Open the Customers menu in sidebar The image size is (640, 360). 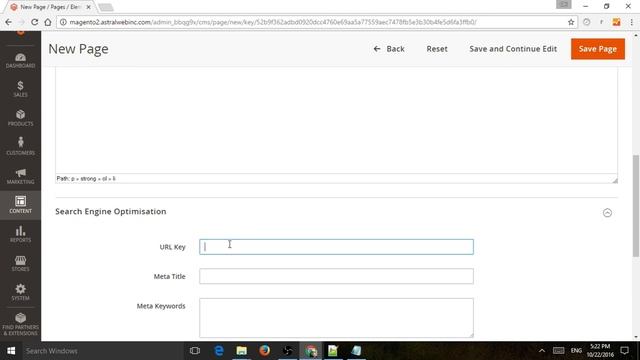point(20,147)
